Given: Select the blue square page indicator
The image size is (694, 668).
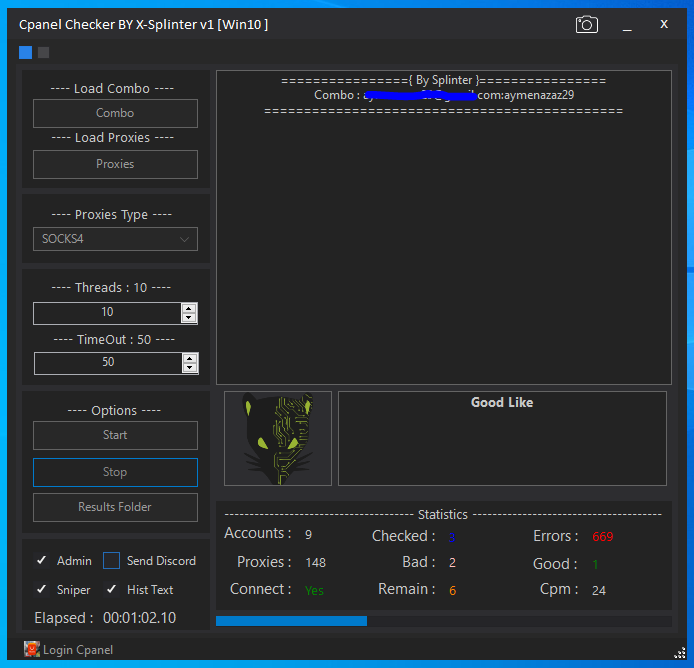Looking at the screenshot, I should click(x=26, y=52).
